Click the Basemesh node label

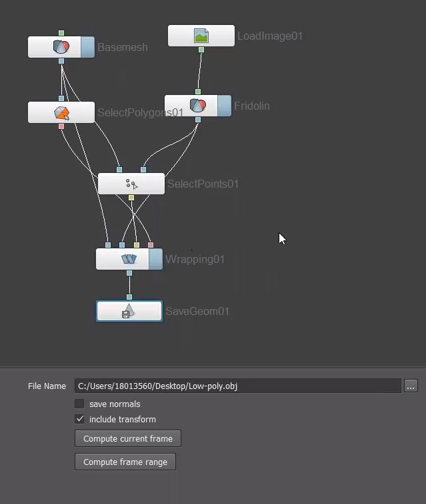pos(122,47)
